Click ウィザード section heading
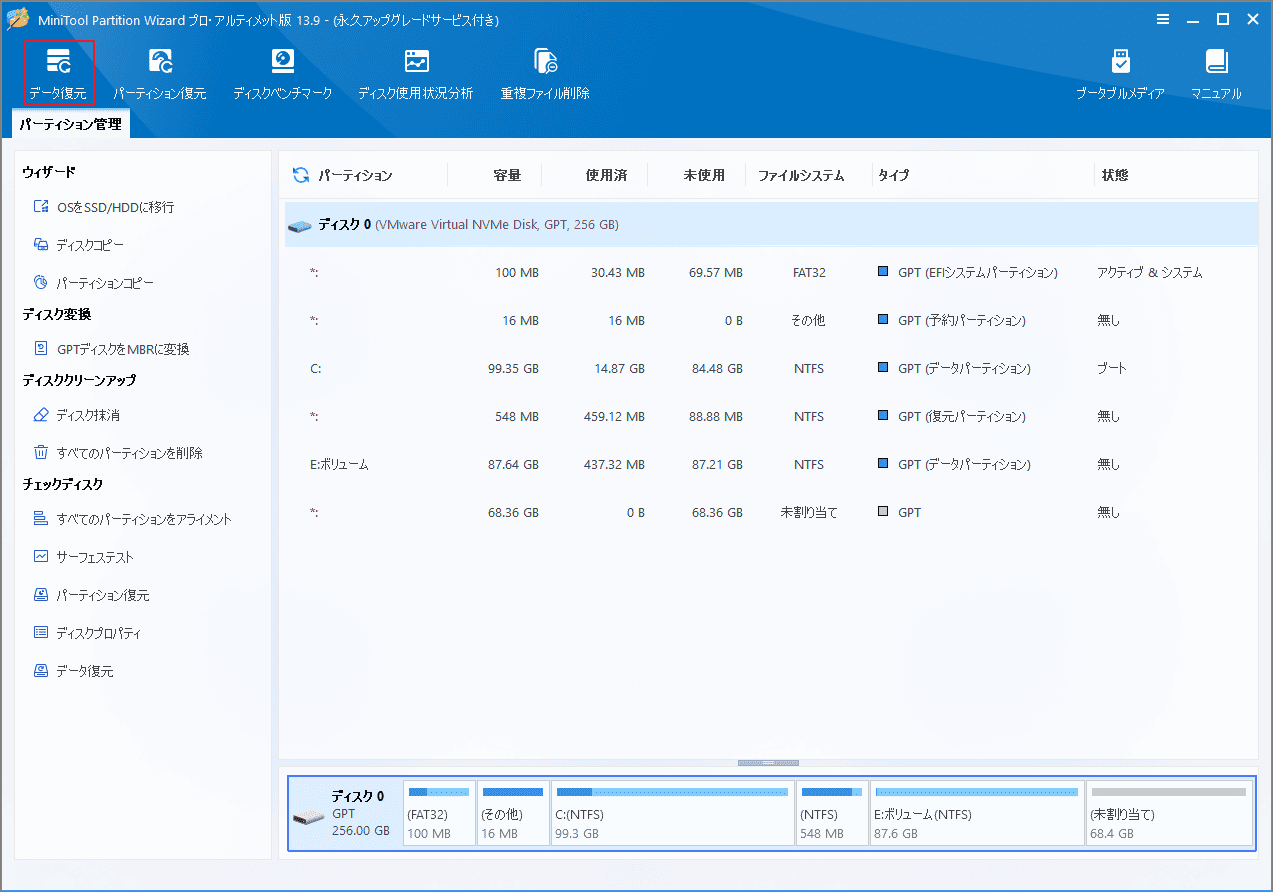Image resolution: width=1273 pixels, height=892 pixels. (x=49, y=173)
